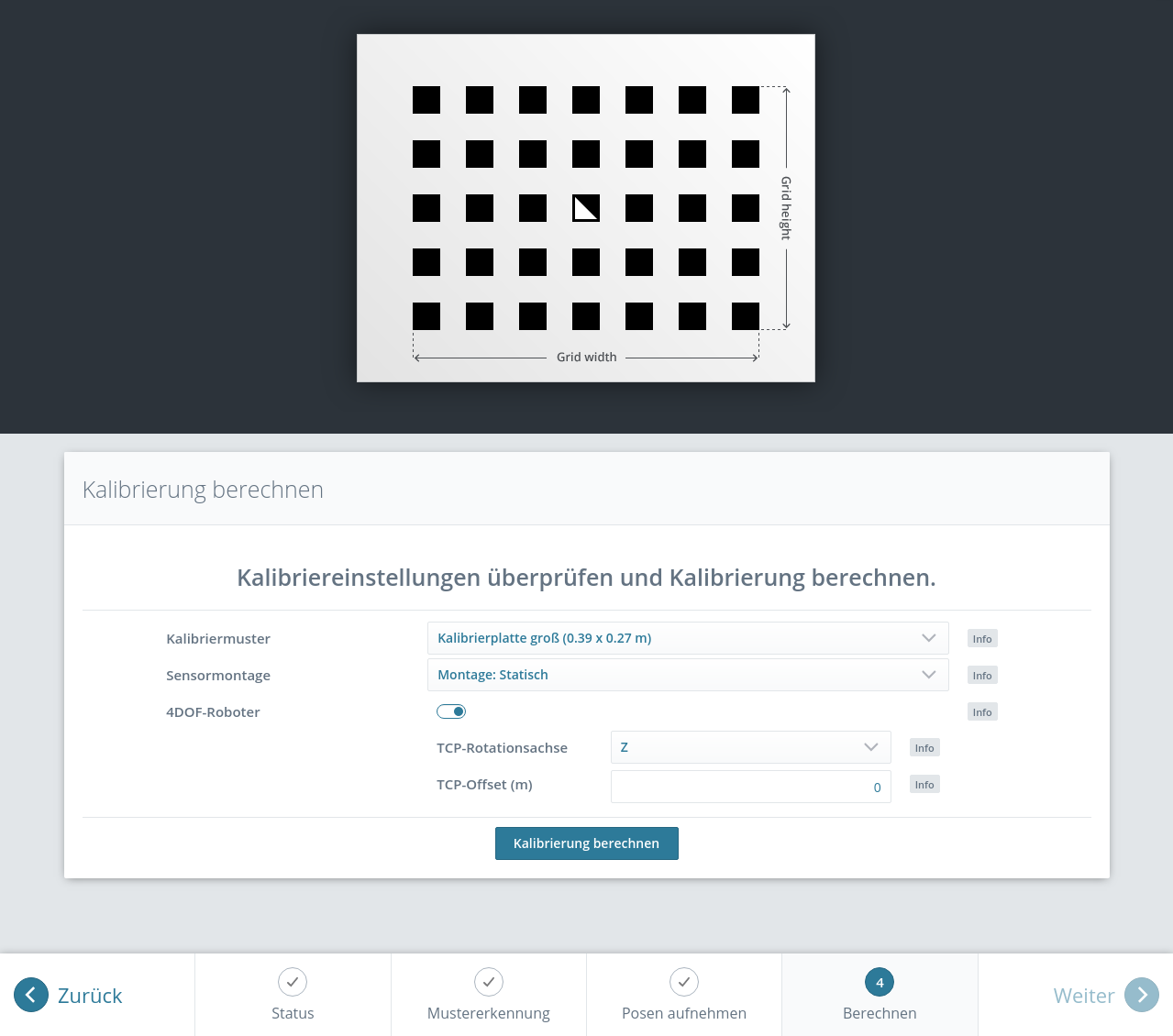1173x1036 pixels.
Task: Open the Info for 4DOF-Roboter
Action: (981, 711)
